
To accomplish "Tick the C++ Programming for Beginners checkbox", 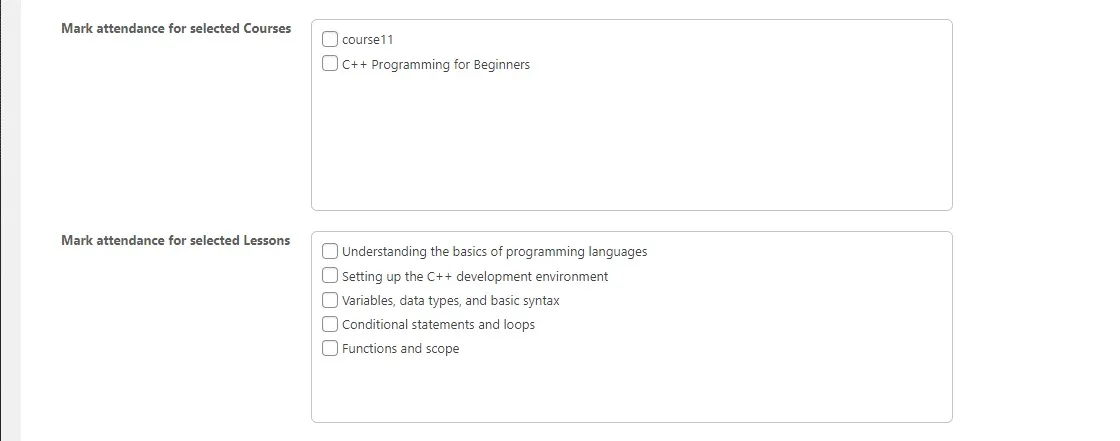I will click(x=330, y=64).
